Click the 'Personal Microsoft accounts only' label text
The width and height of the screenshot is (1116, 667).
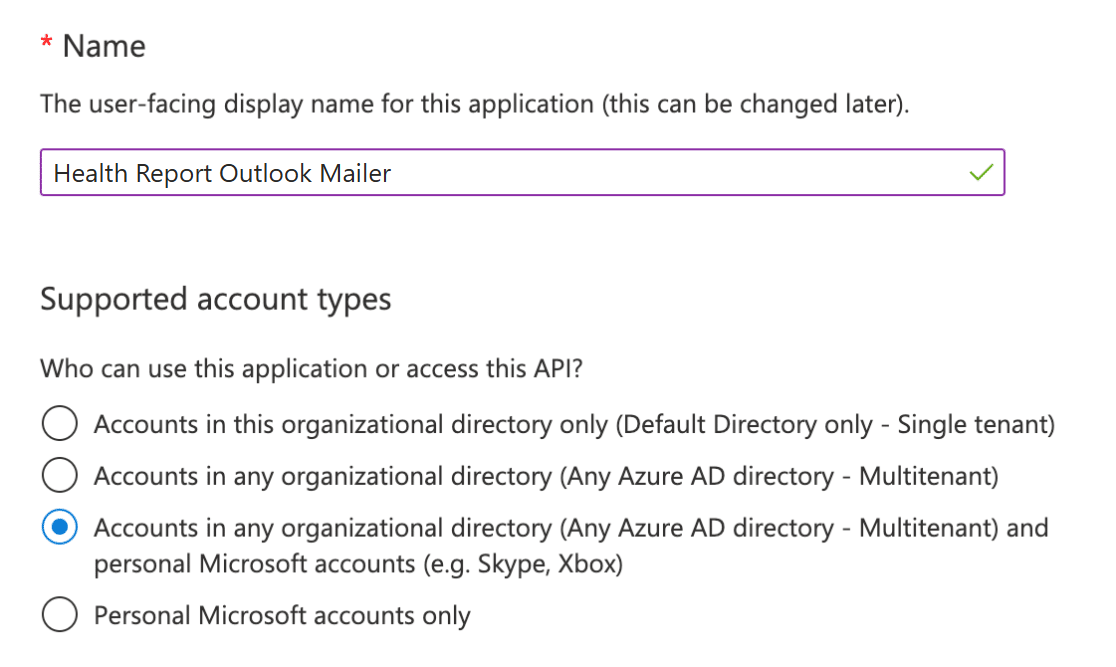coord(282,616)
